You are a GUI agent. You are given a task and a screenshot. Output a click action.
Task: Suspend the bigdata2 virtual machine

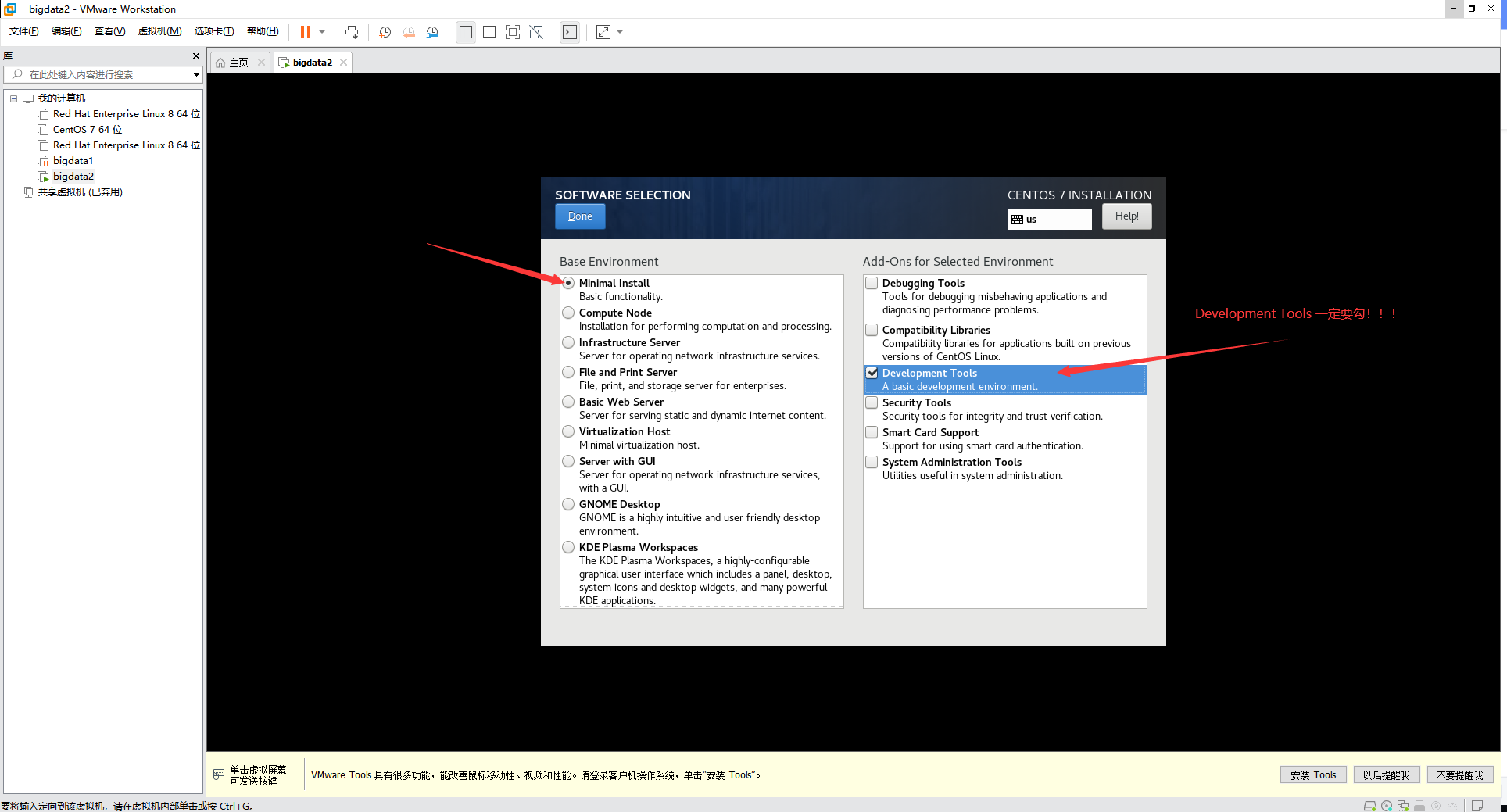click(x=304, y=32)
